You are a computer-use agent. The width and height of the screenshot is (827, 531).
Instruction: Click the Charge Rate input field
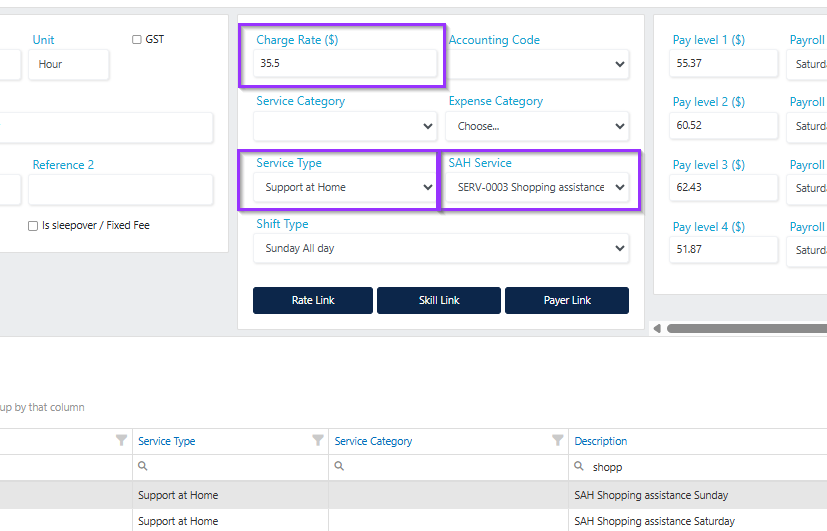tap(345, 63)
